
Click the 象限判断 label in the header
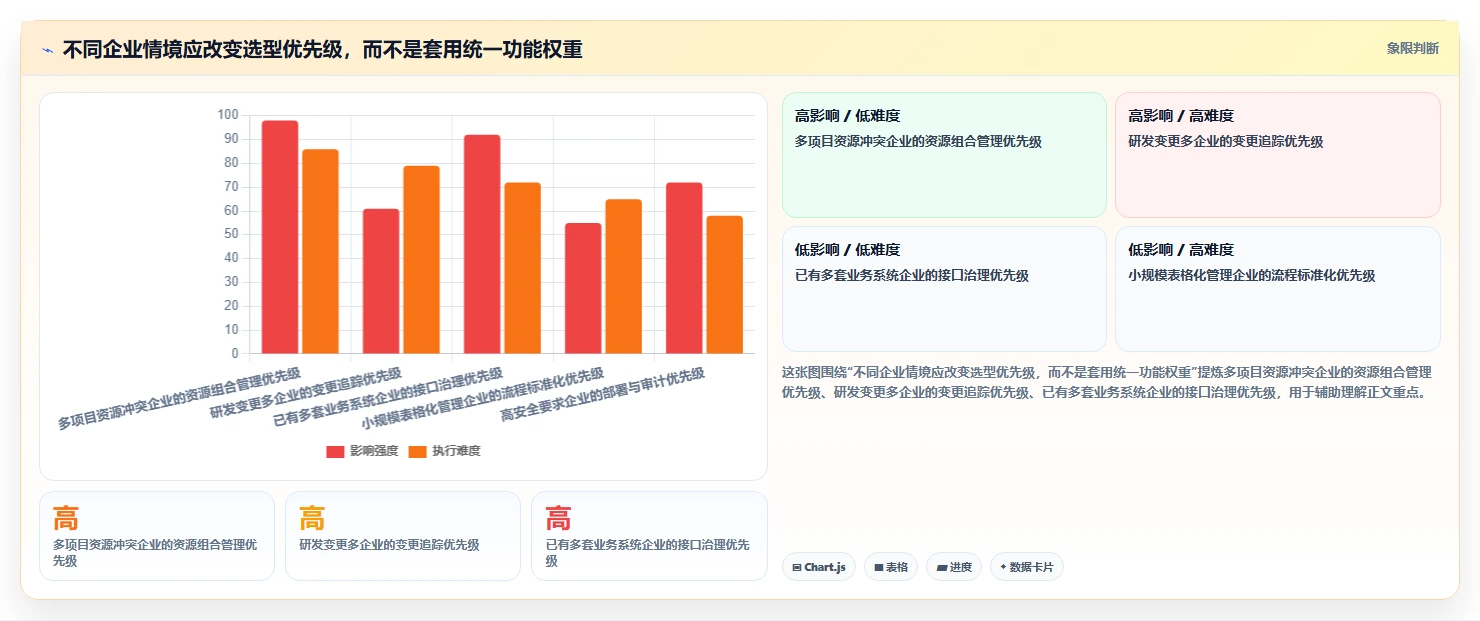pos(1412,48)
